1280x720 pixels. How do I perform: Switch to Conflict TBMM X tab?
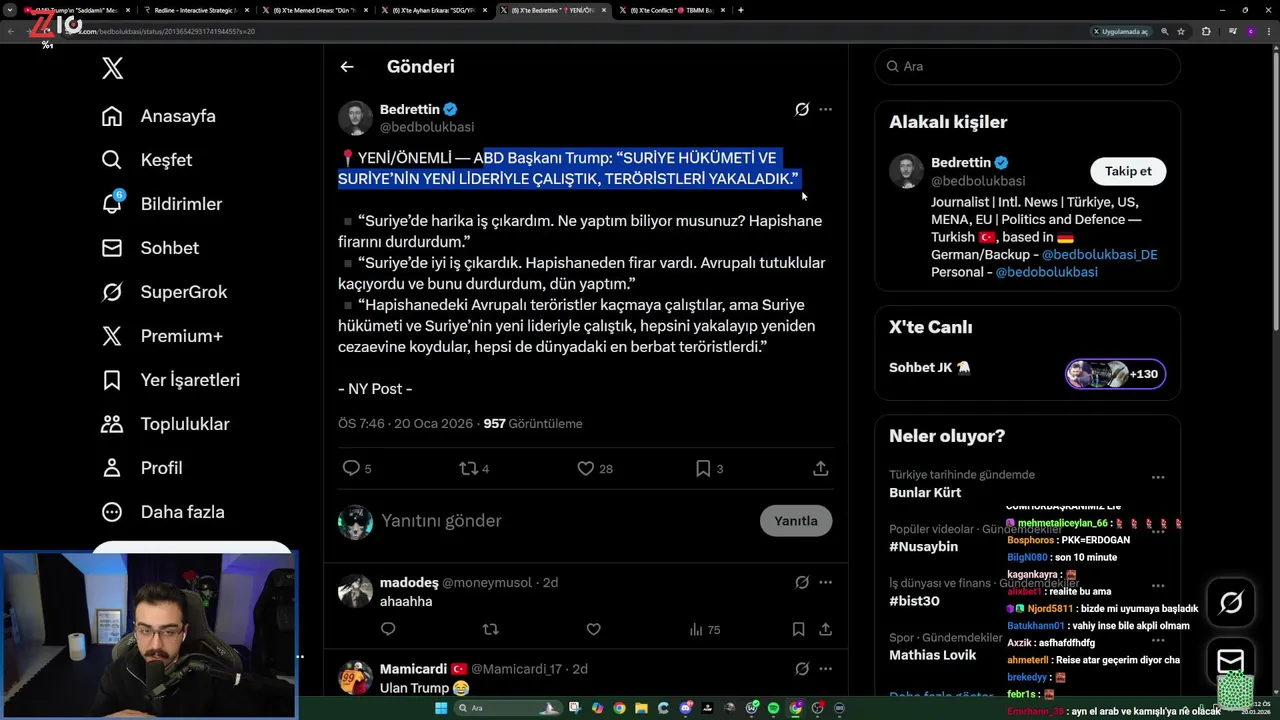671,10
